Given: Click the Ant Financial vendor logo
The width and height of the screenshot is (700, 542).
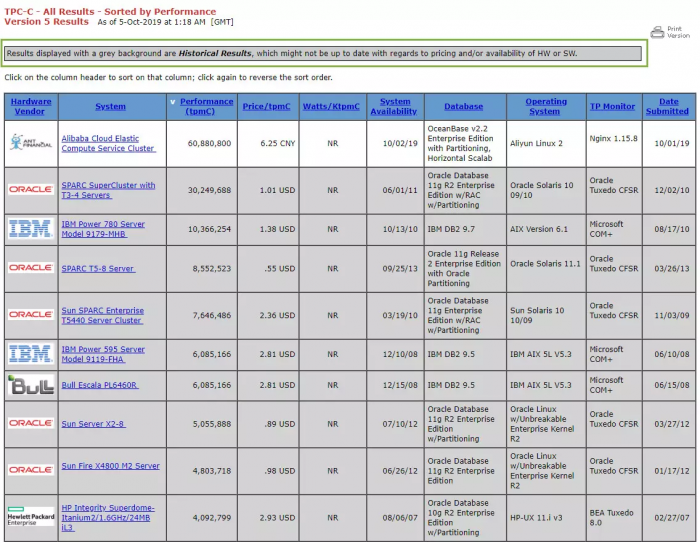Looking at the screenshot, I should click(x=31, y=143).
